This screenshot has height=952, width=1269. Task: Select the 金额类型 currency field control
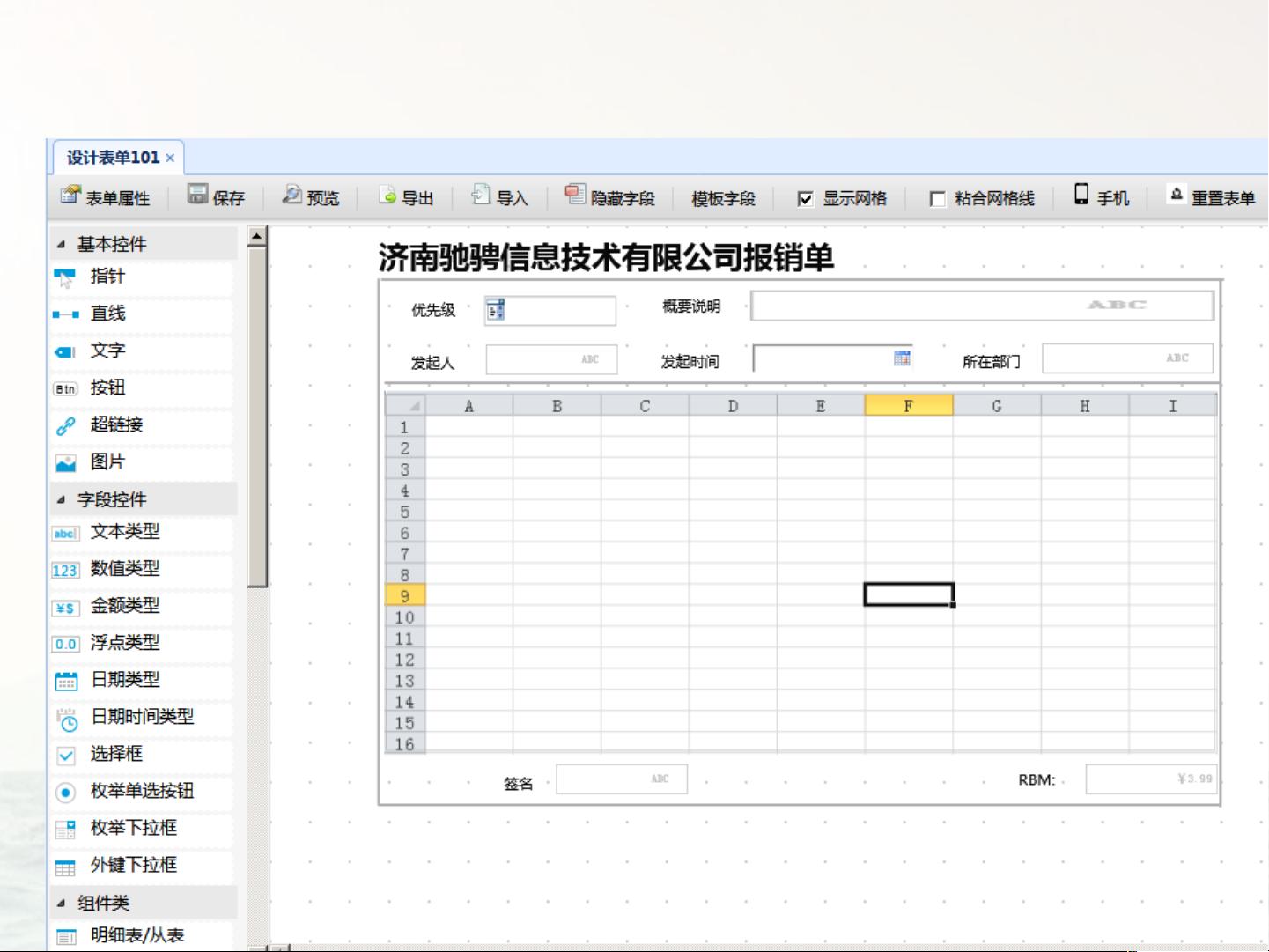(143, 606)
